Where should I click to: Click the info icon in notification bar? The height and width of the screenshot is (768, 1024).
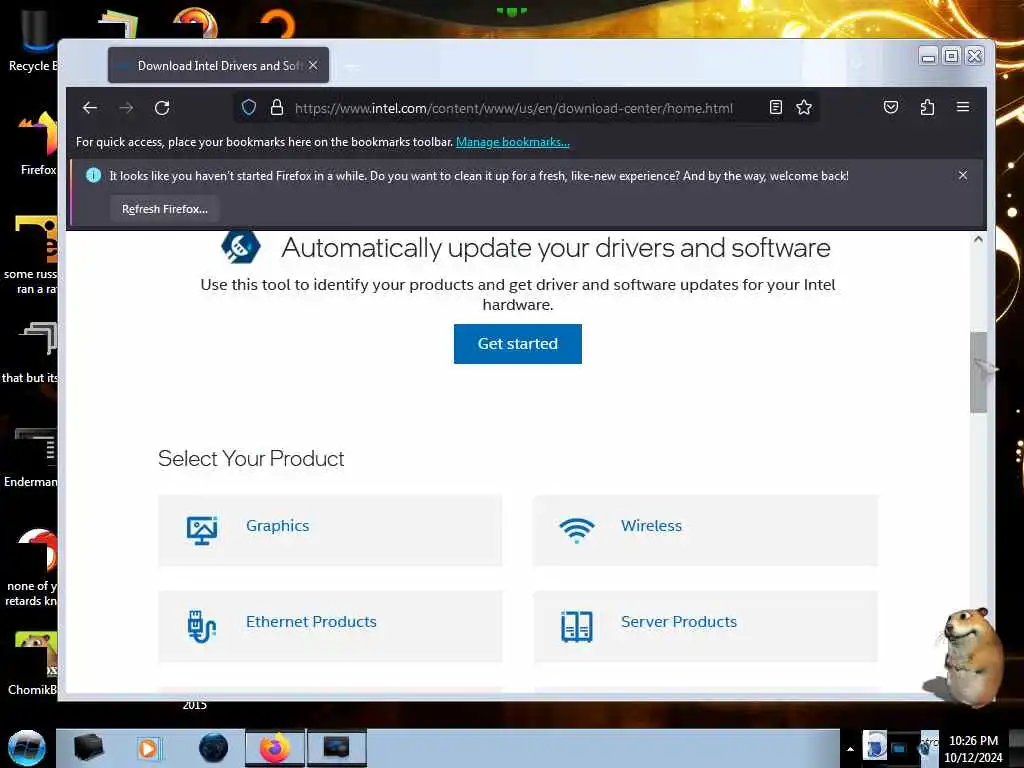pos(93,175)
